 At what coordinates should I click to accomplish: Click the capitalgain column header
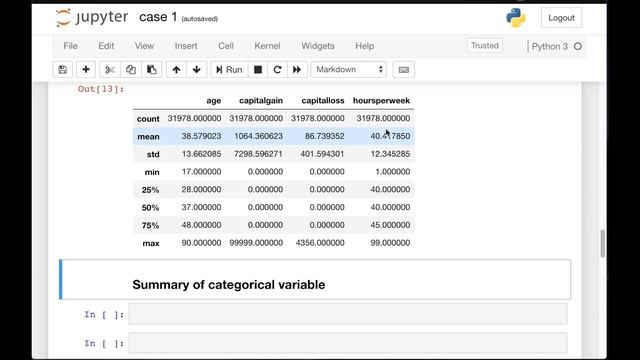261,101
